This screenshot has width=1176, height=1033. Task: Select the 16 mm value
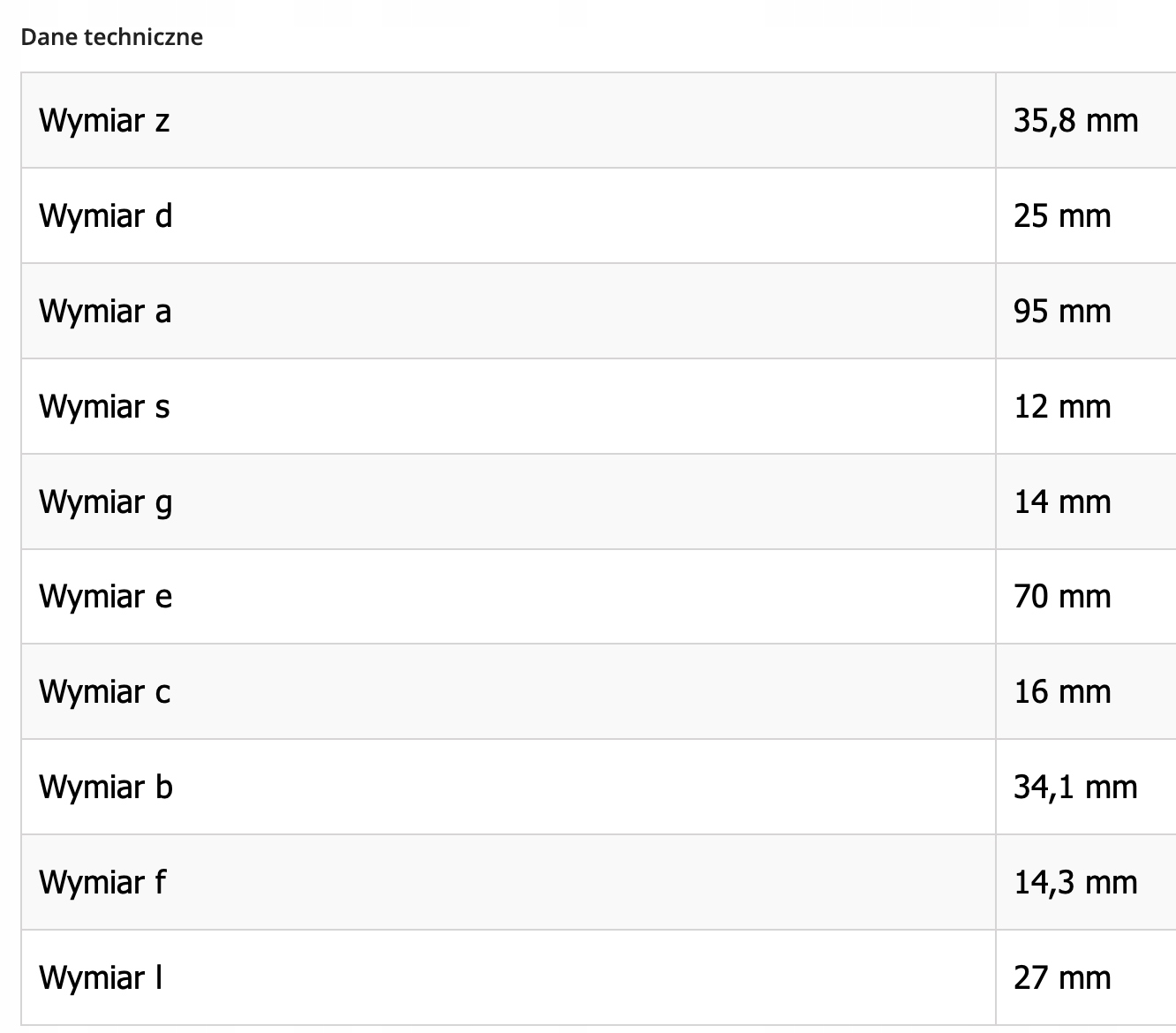tap(1062, 692)
